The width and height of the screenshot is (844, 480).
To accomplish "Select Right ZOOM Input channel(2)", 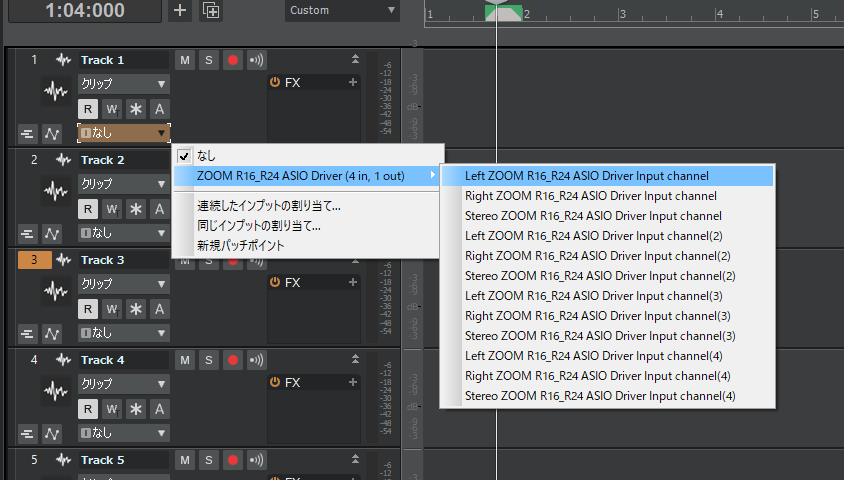I will [x=608, y=256].
